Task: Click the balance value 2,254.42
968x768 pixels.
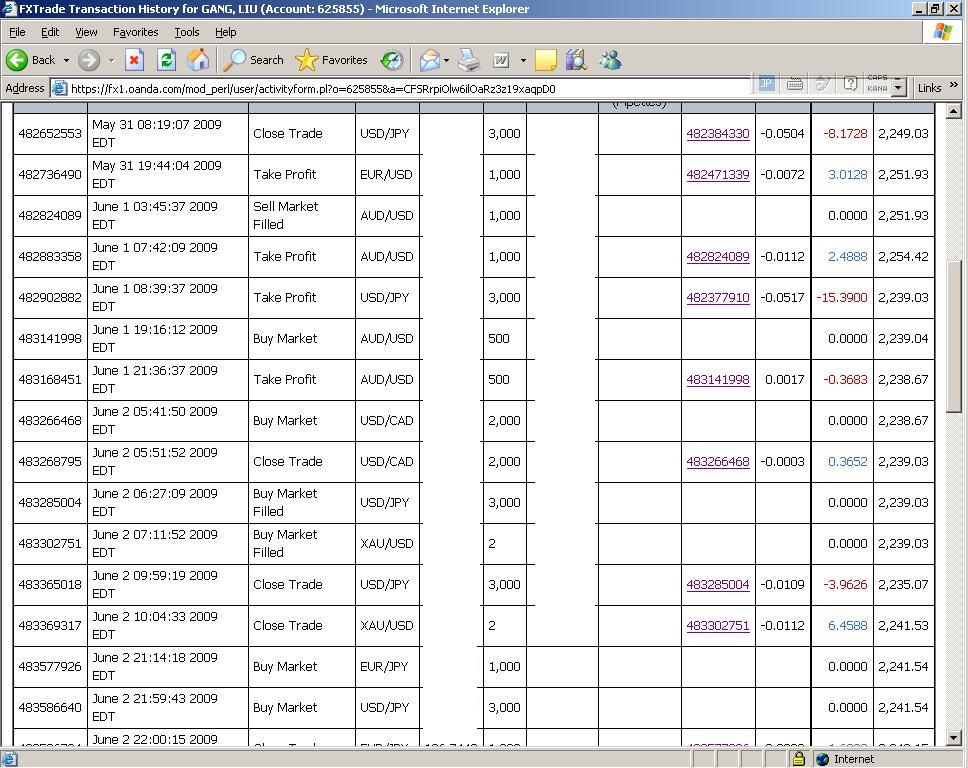Action: point(903,256)
